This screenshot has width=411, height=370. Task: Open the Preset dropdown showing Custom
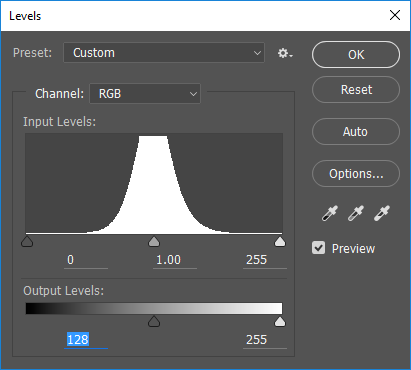tap(164, 53)
